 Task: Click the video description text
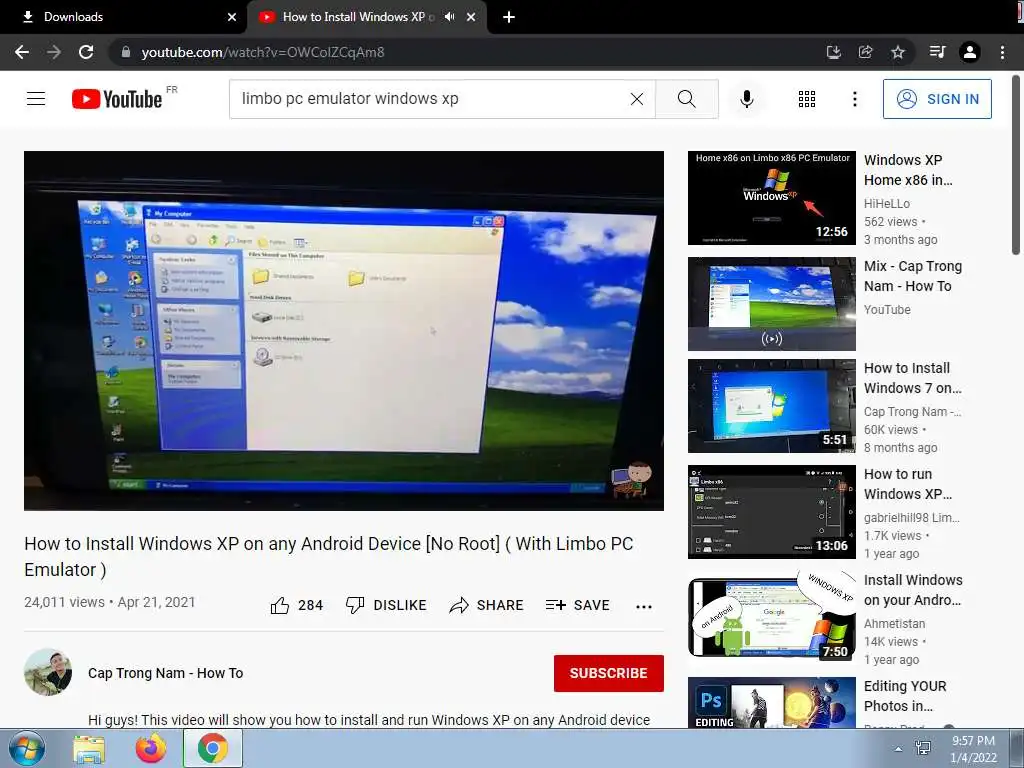click(369, 720)
